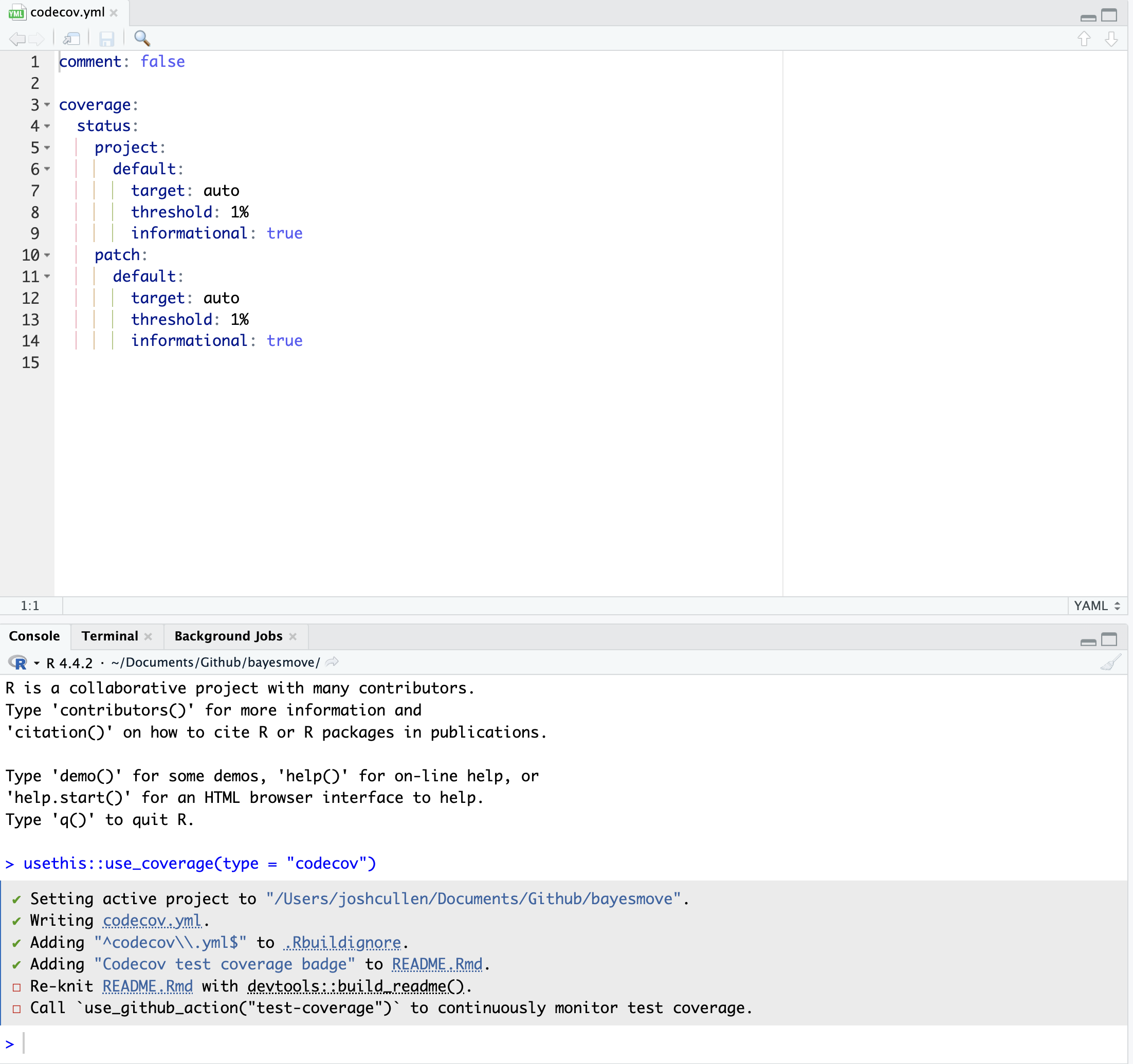Open the .Rbuildignore link in console

[342, 943]
